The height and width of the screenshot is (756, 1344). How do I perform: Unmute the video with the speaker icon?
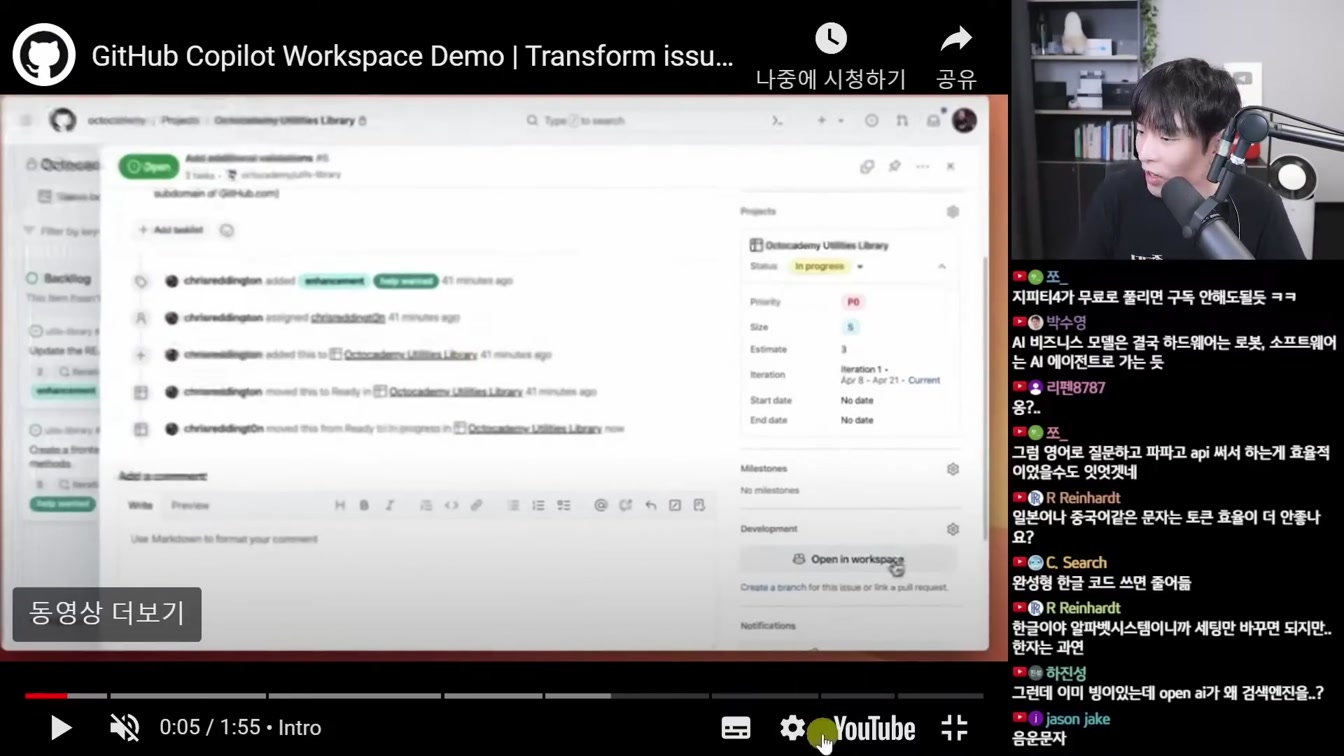click(x=124, y=728)
